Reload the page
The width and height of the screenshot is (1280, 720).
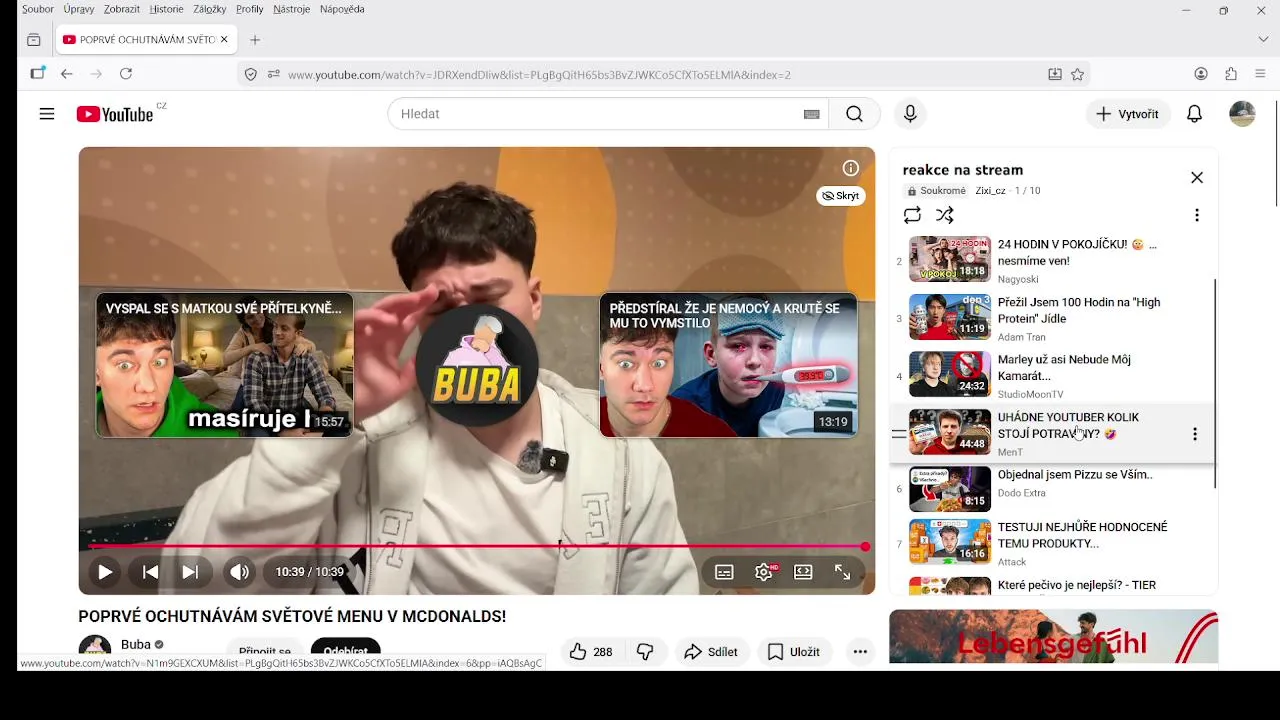pos(126,74)
